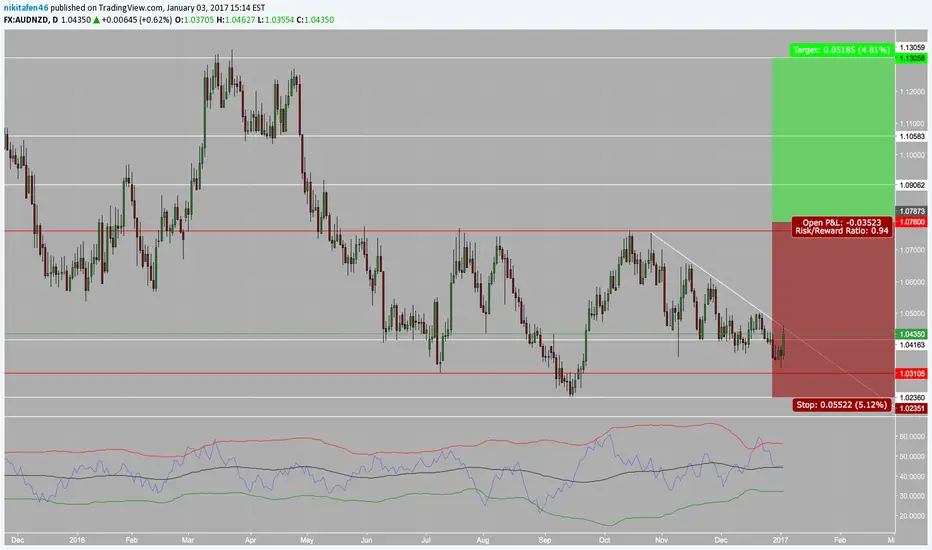Click the green 1.04350 current price tag
This screenshot has width=932, height=550.
(912, 335)
